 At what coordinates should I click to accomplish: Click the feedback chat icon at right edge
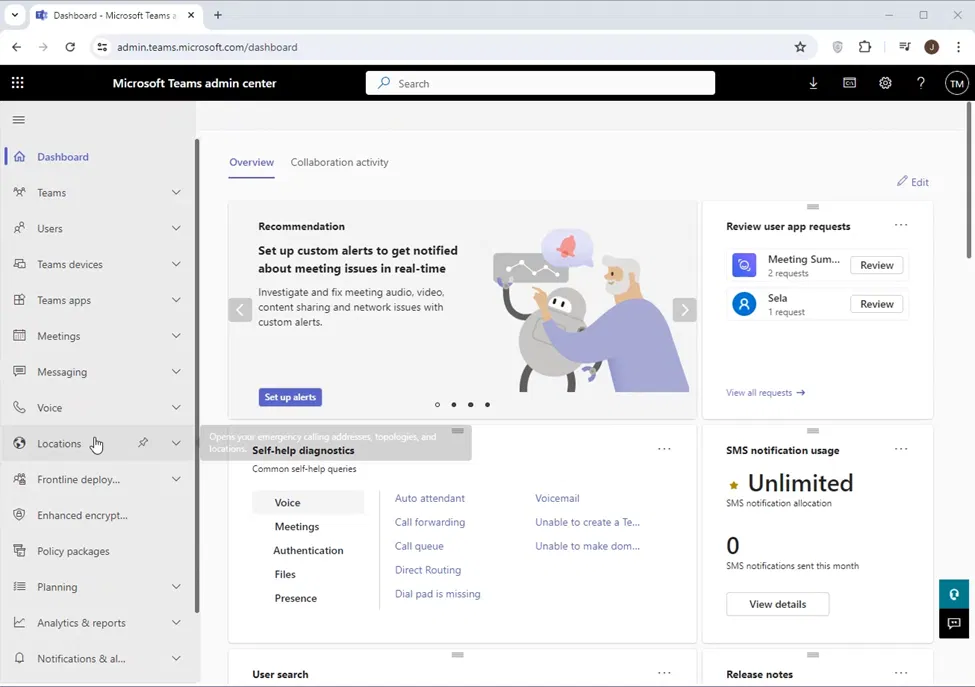point(954,624)
